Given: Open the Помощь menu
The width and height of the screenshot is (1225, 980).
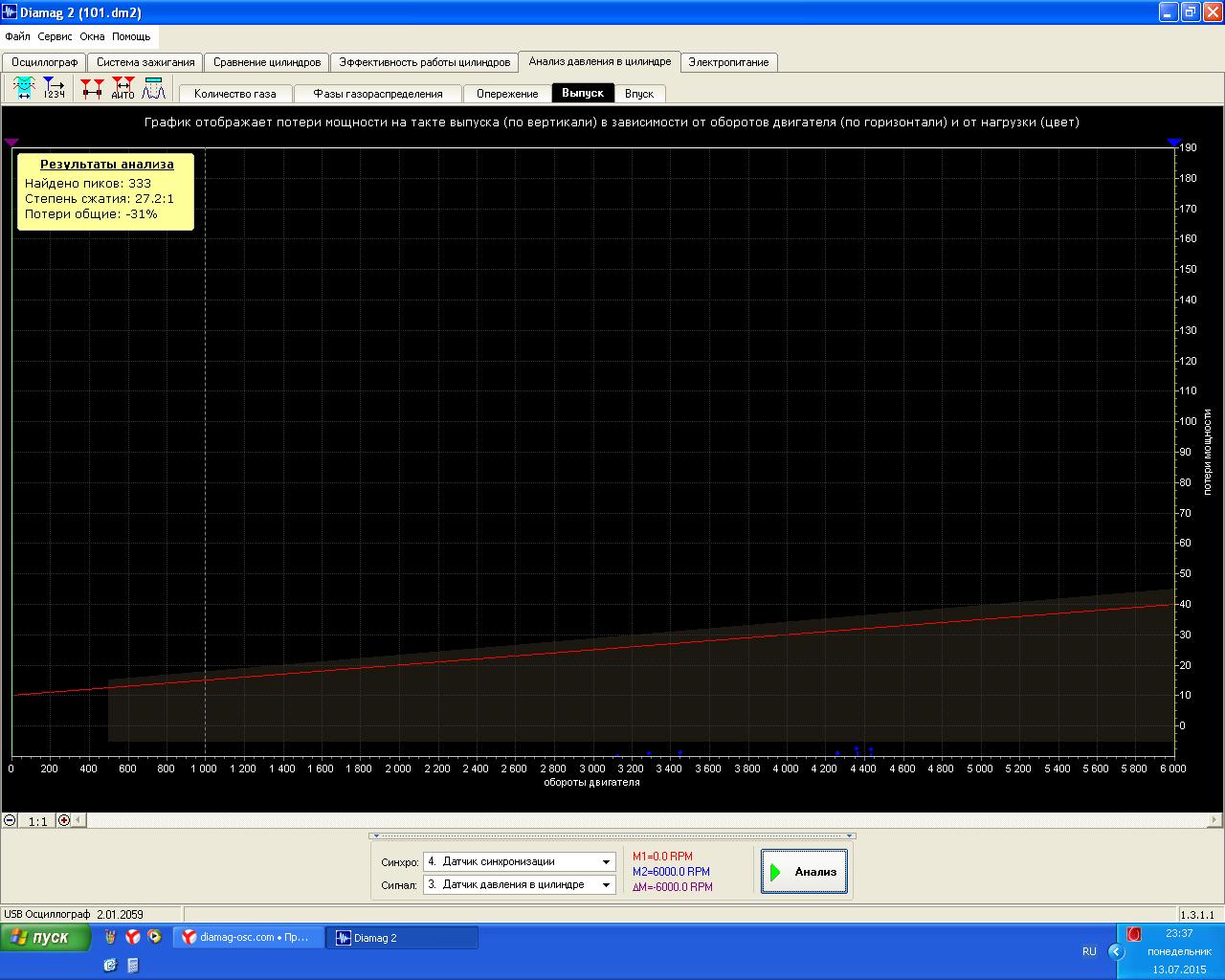Looking at the screenshot, I should point(131,36).
